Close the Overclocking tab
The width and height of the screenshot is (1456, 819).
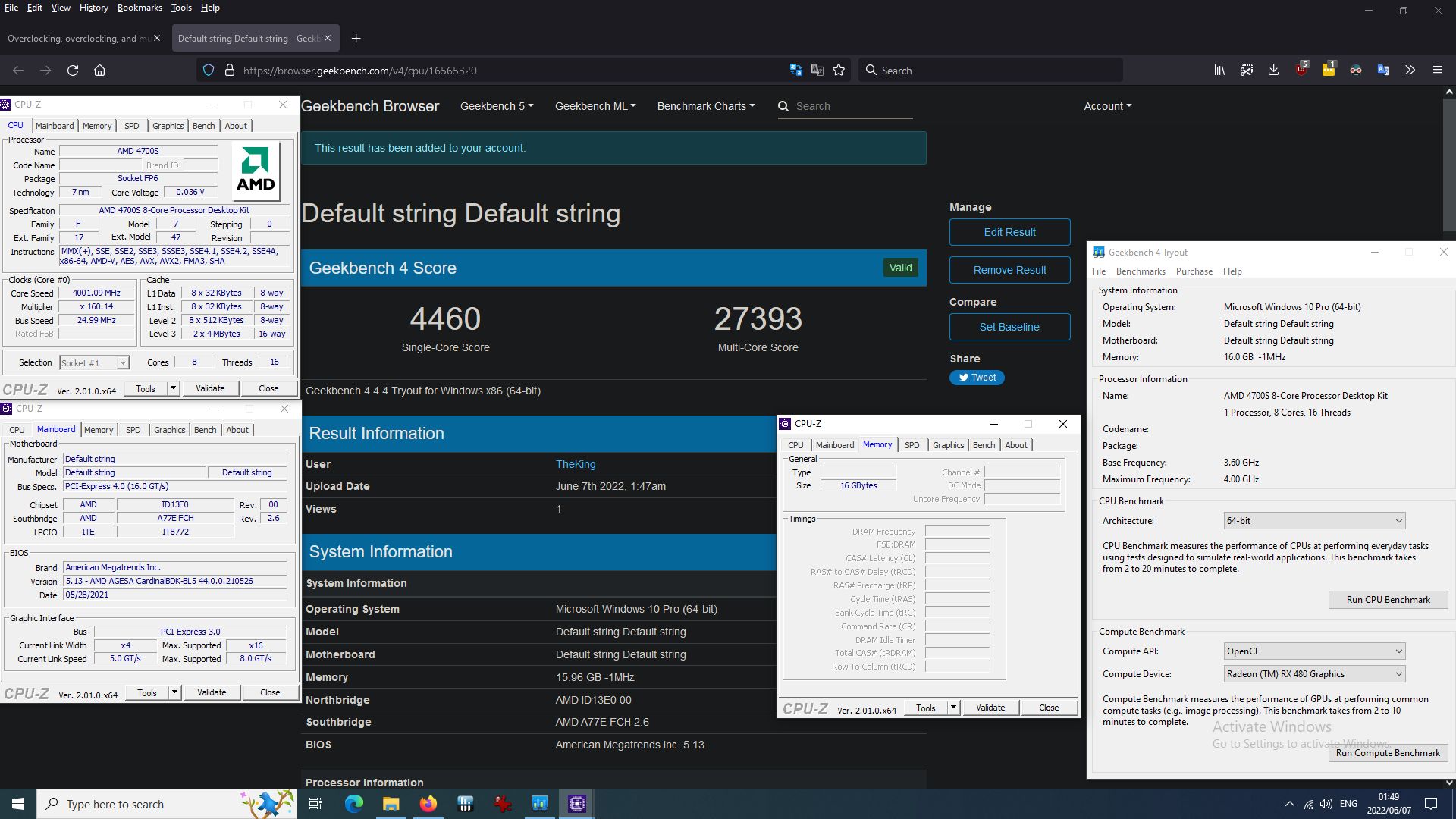click(x=157, y=39)
